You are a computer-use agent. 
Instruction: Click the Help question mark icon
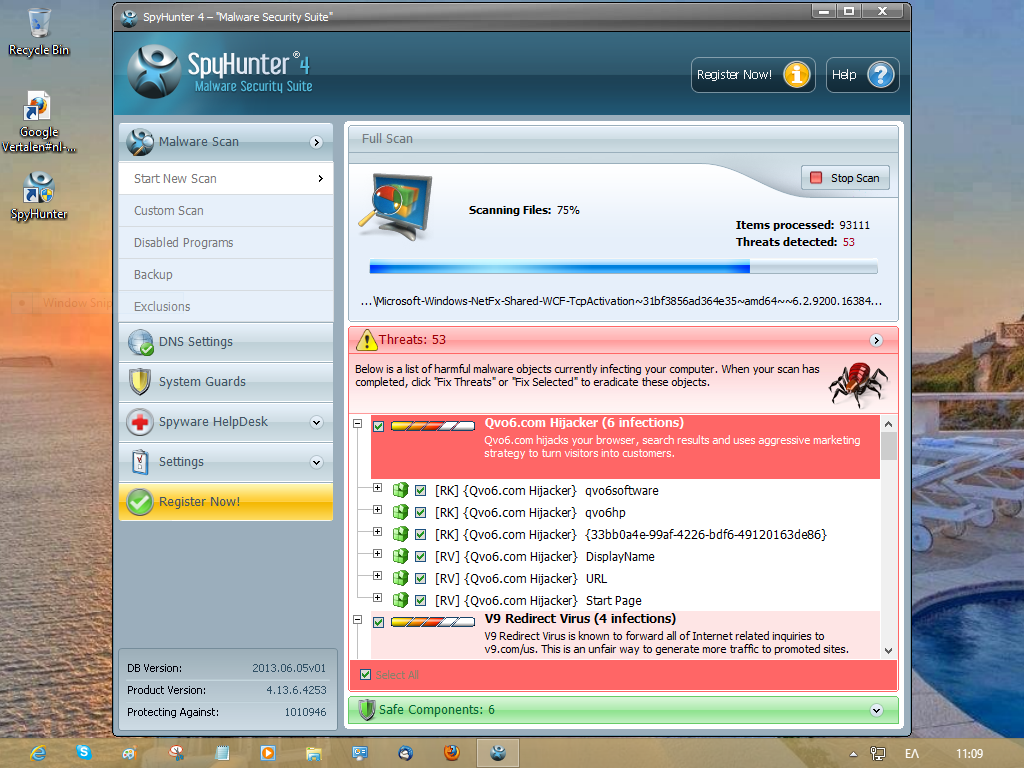coord(880,75)
